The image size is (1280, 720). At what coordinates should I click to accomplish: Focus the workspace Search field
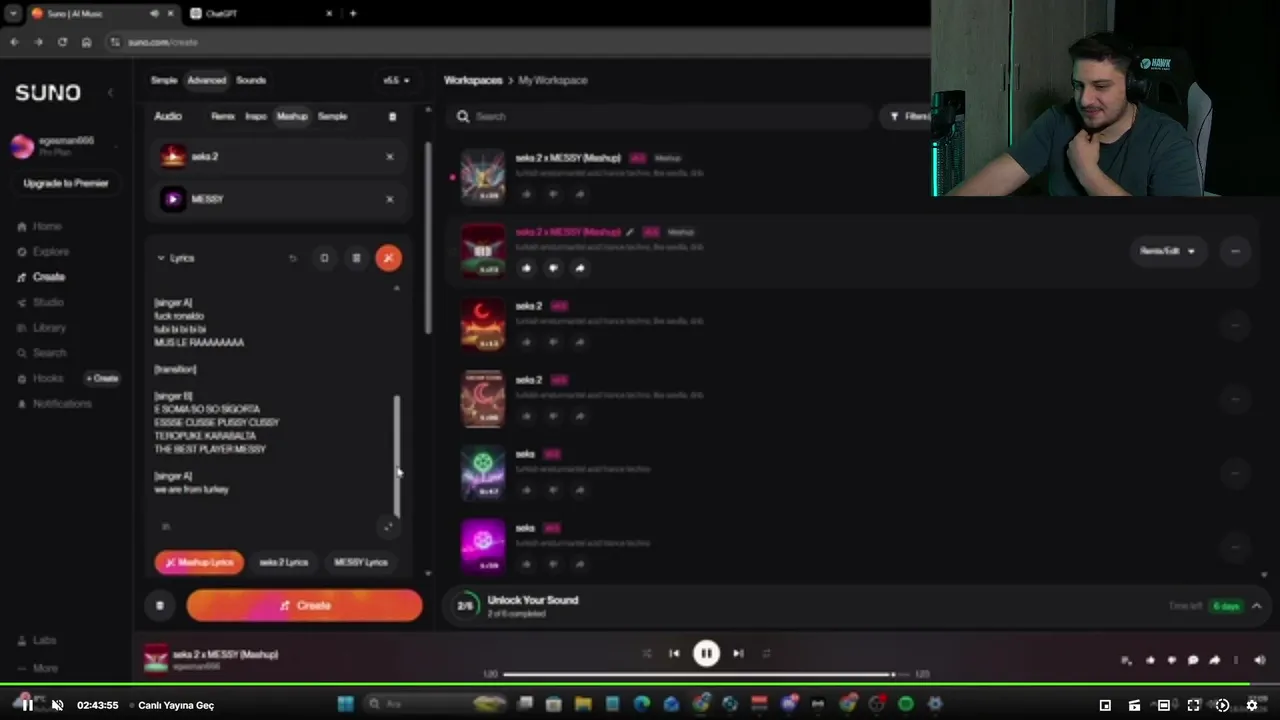pyautogui.click(x=660, y=116)
